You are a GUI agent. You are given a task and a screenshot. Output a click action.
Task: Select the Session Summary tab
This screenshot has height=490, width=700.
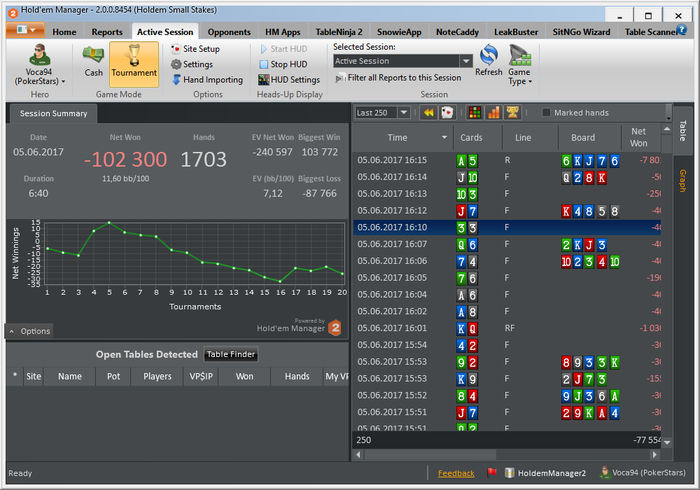click(54, 113)
